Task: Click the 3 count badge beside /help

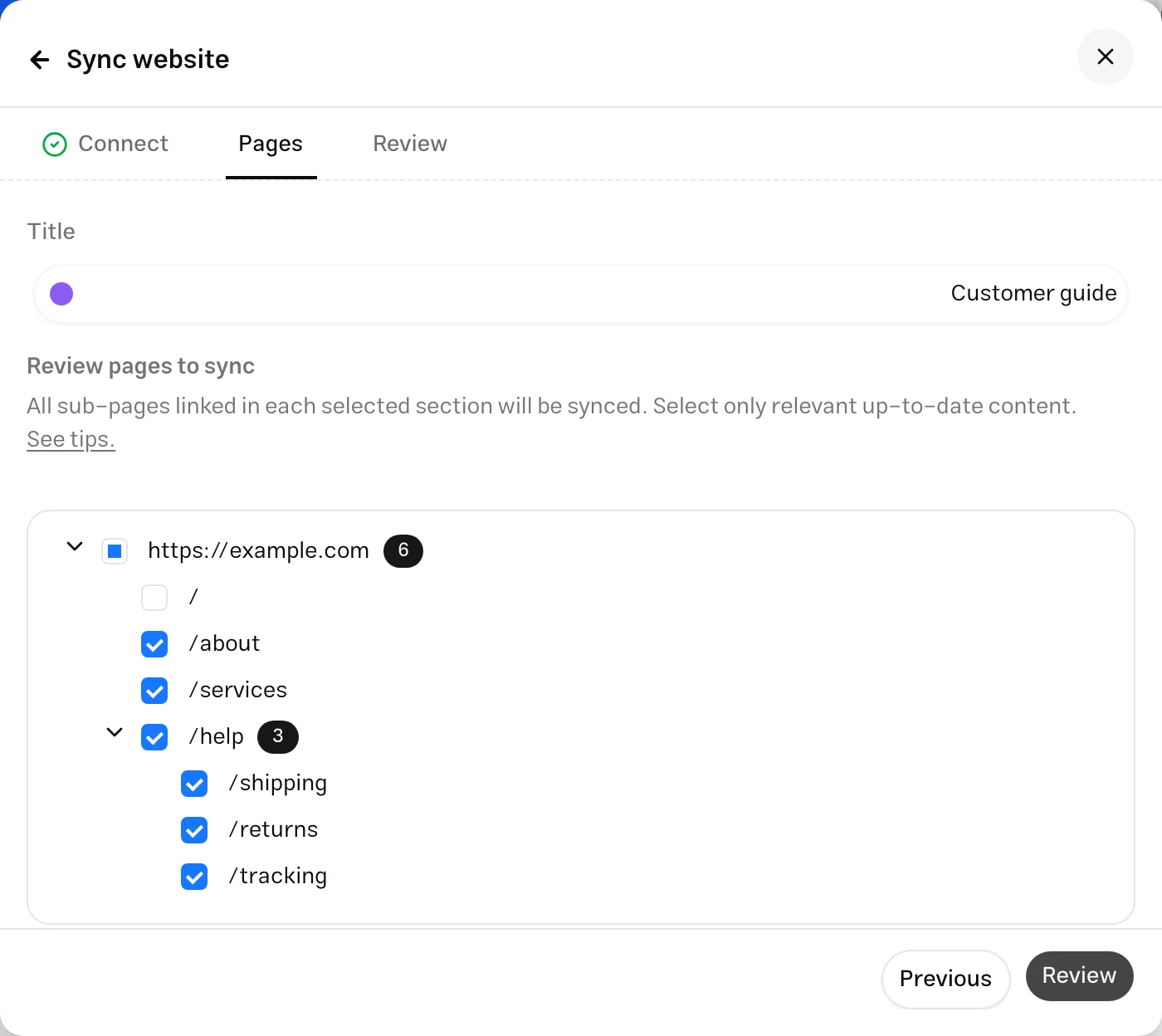Action: click(278, 736)
